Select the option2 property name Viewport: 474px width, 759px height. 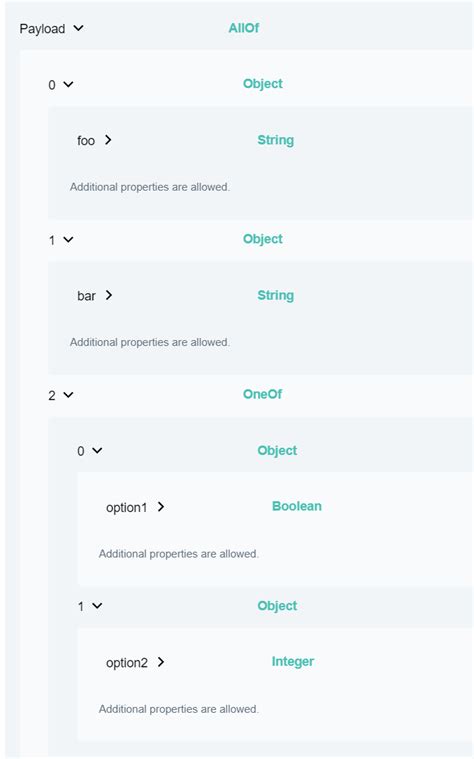coord(127,663)
